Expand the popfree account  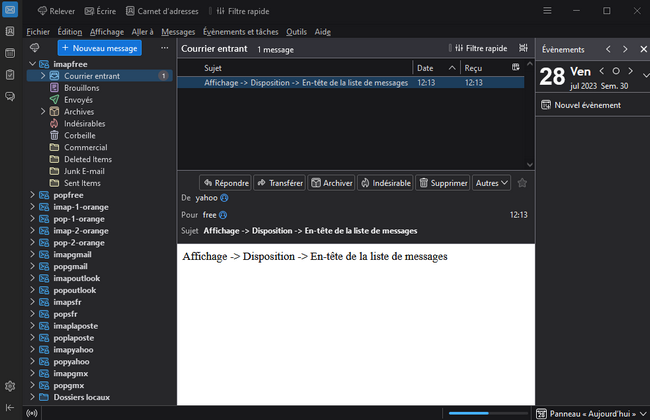coord(32,195)
